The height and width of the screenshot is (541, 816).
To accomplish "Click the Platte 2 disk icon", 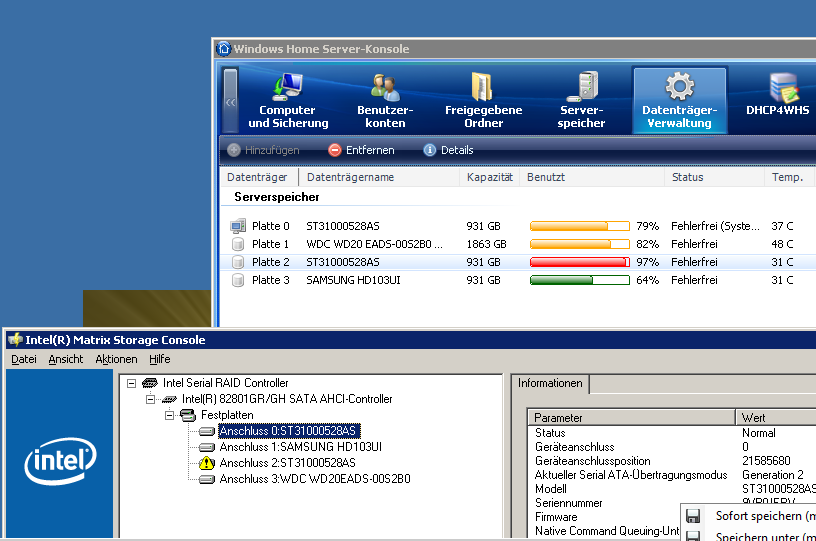I will pos(238,262).
